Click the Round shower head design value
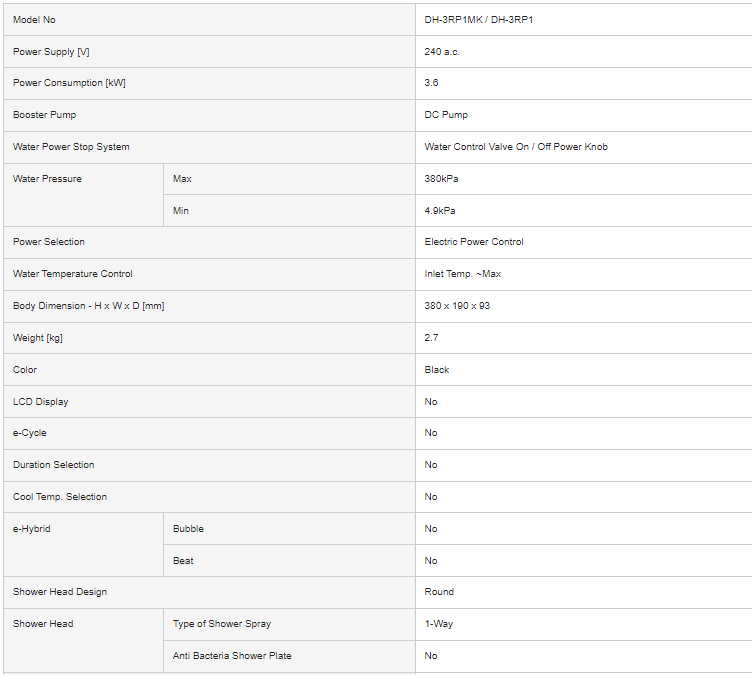This screenshot has width=752, height=675. click(439, 592)
